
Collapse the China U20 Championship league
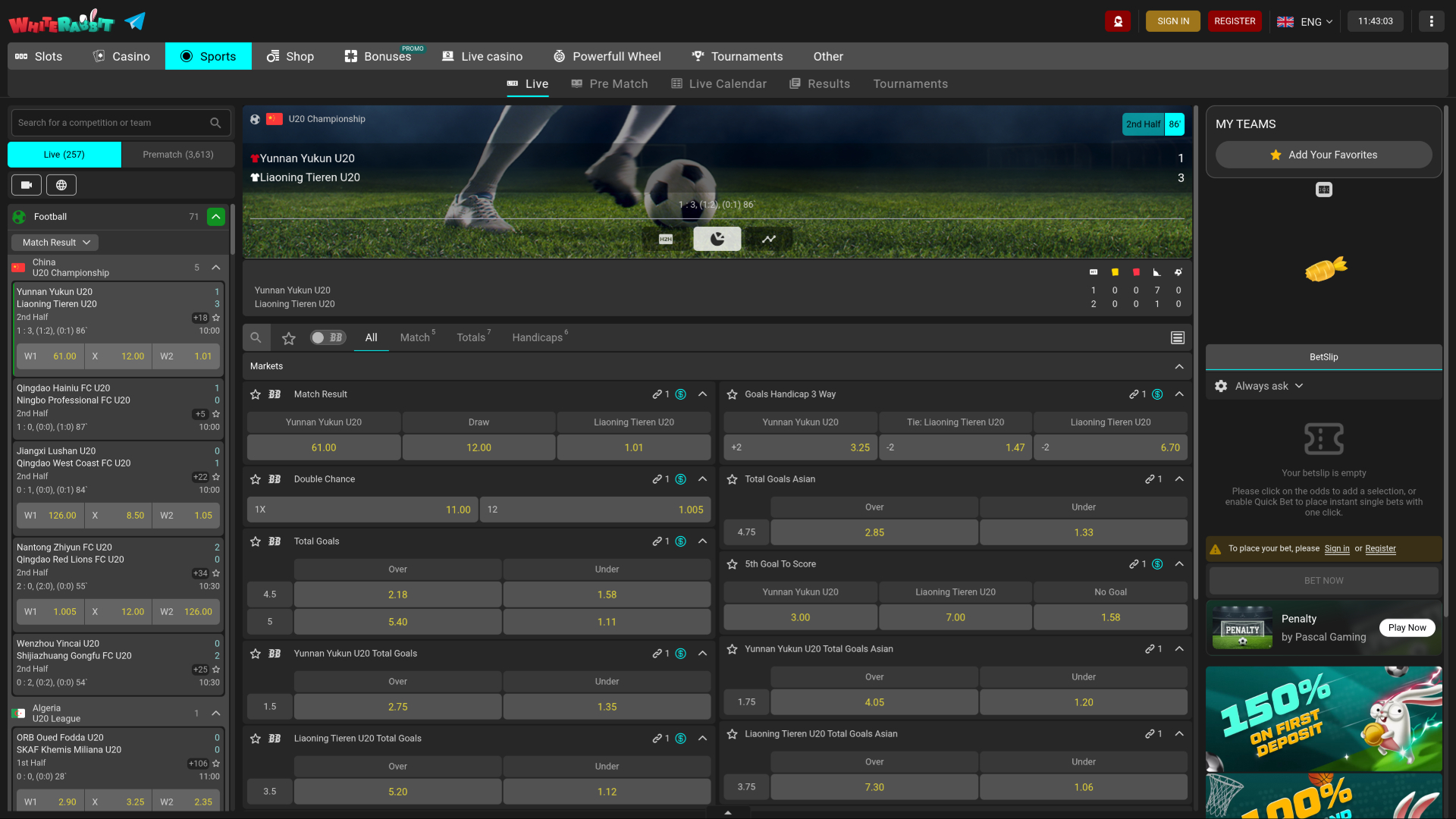click(216, 268)
